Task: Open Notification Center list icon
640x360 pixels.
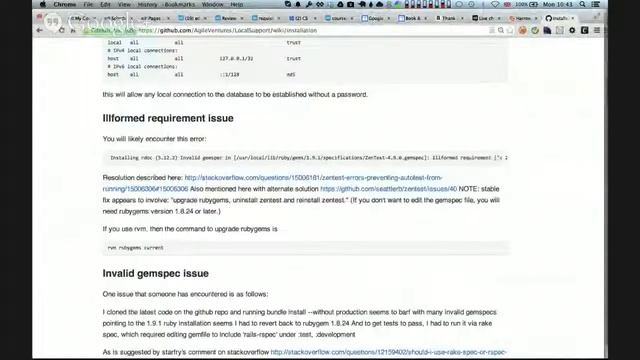Action: 596,4
